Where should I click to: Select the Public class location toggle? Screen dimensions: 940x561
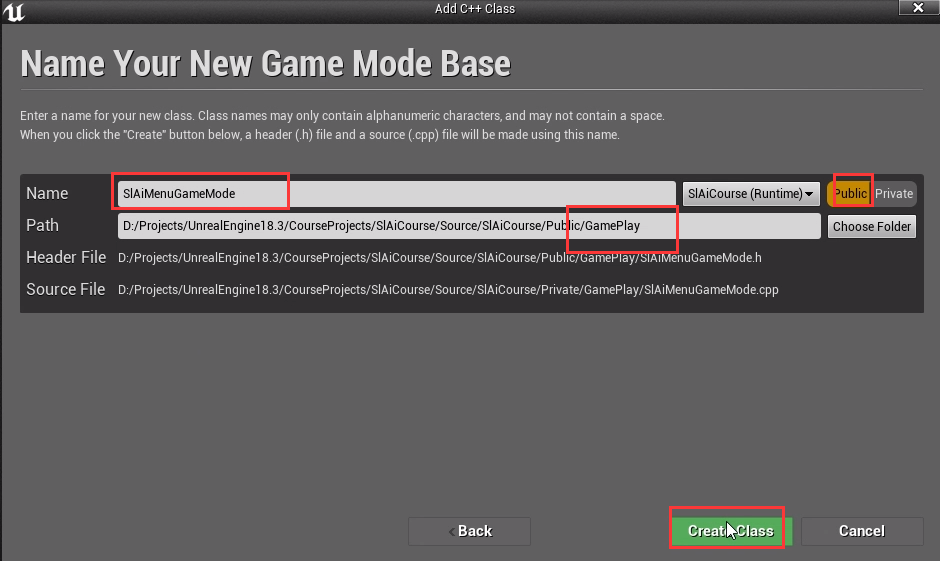[849, 194]
